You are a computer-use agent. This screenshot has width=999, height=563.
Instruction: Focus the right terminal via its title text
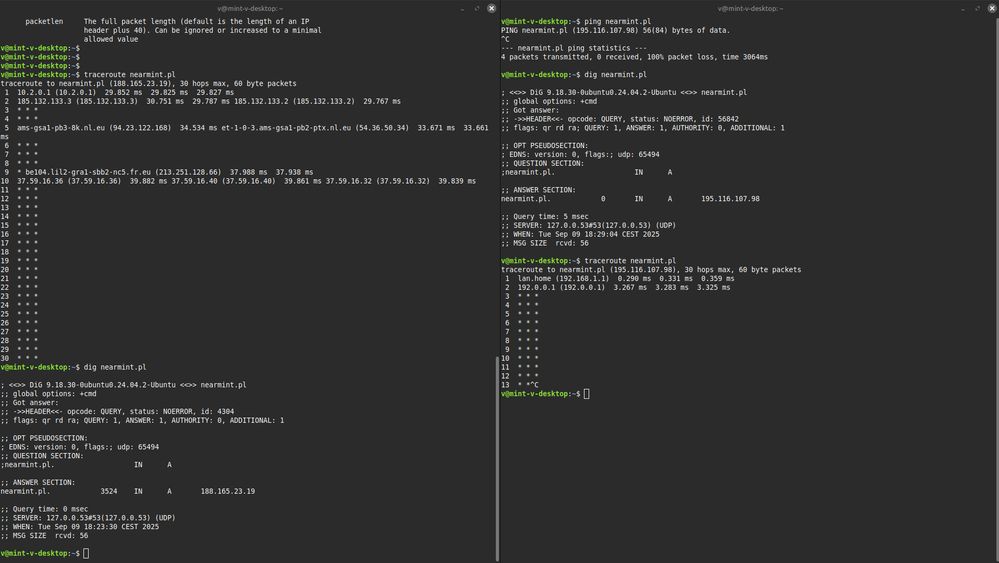click(x=749, y=8)
